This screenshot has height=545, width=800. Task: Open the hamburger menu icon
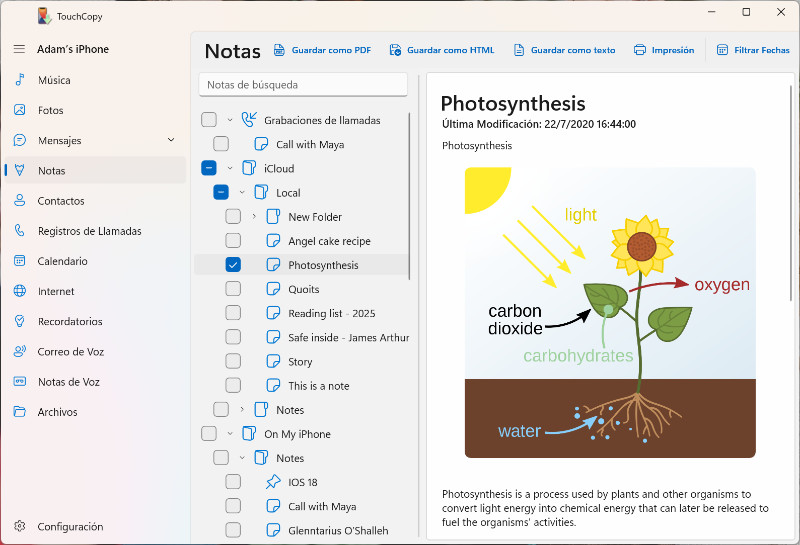(19, 49)
